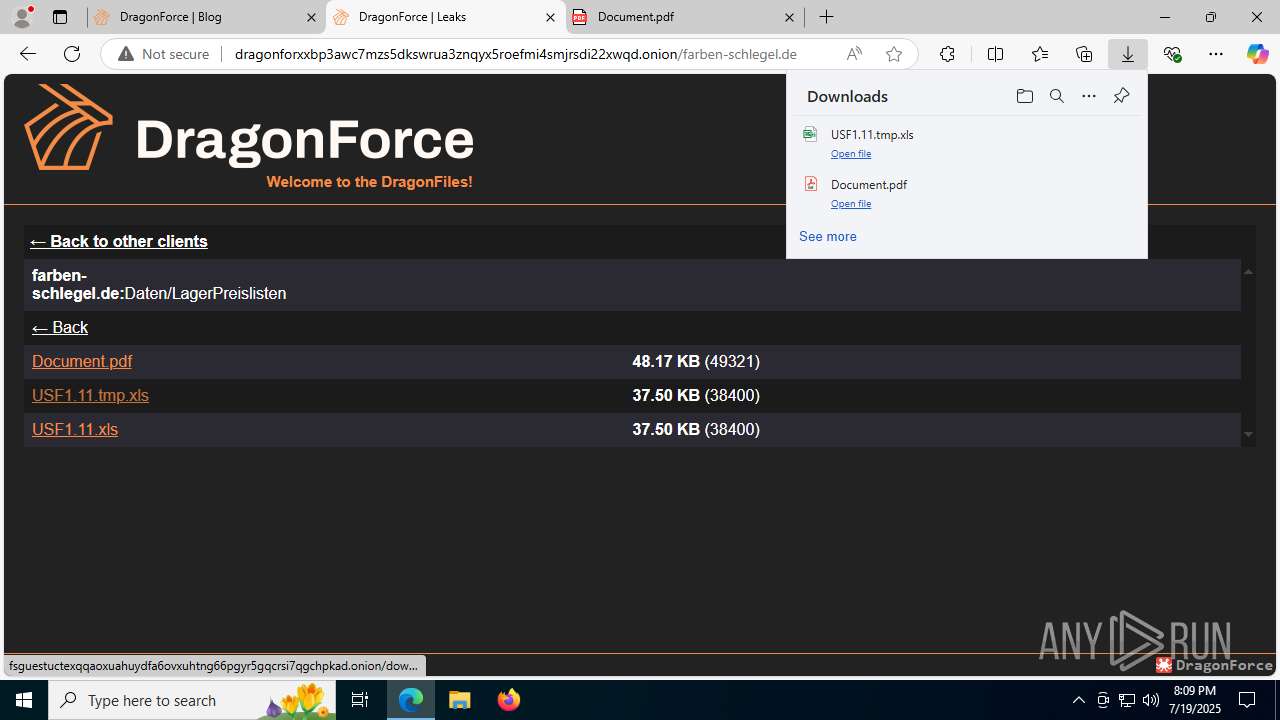
Task: Open the notification center icon
Action: click(1247, 700)
